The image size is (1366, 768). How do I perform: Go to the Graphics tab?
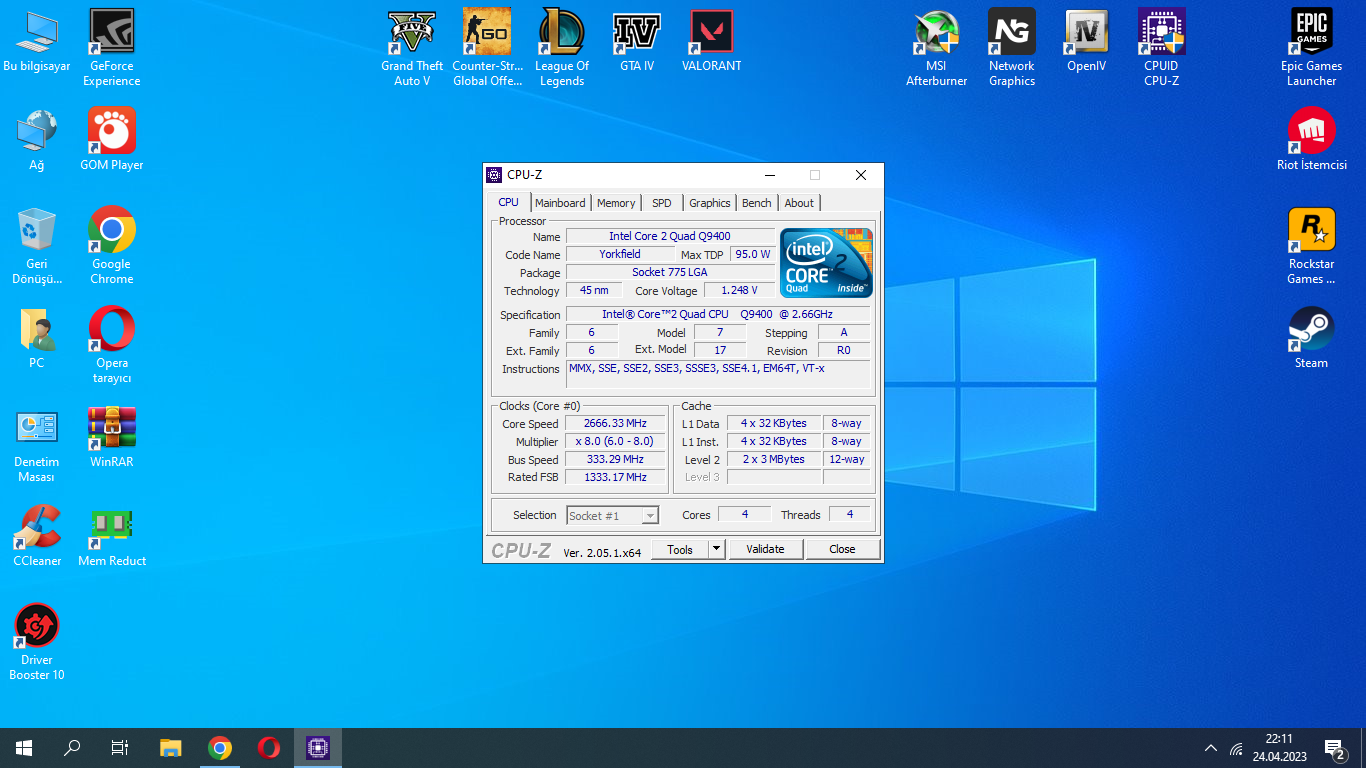click(x=710, y=203)
